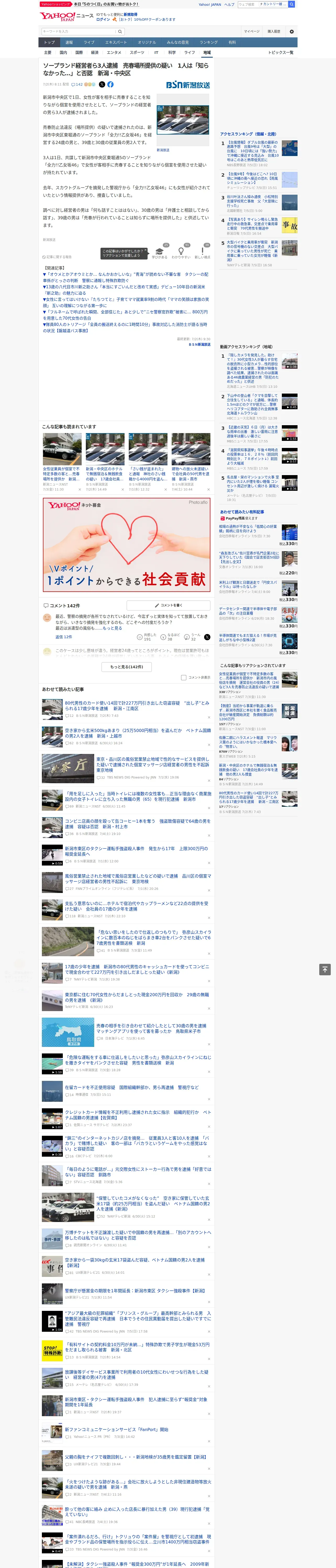Click the BSN新潟放送 publisher logo

[x=188, y=85]
